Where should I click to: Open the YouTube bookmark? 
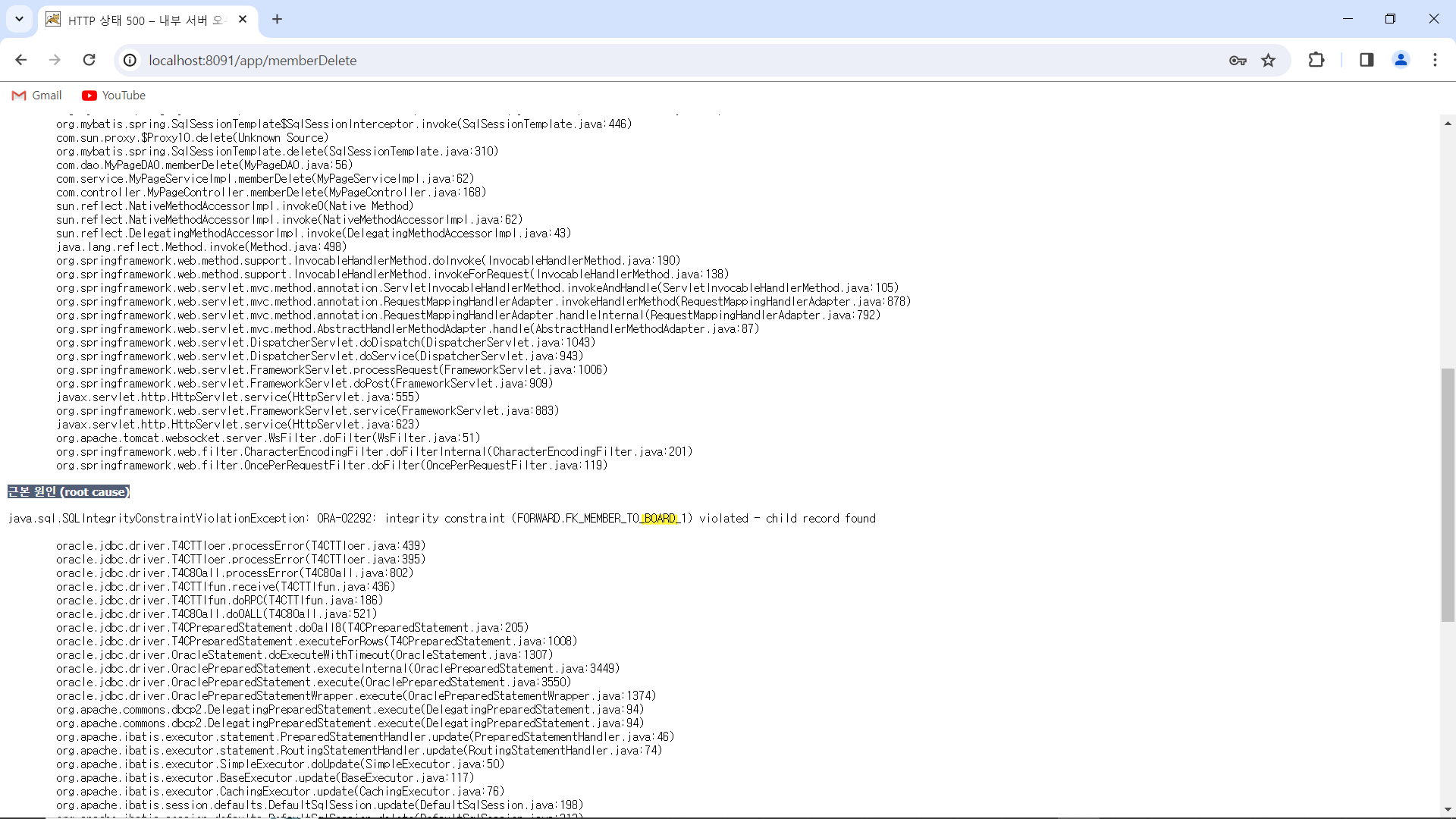pos(114,96)
